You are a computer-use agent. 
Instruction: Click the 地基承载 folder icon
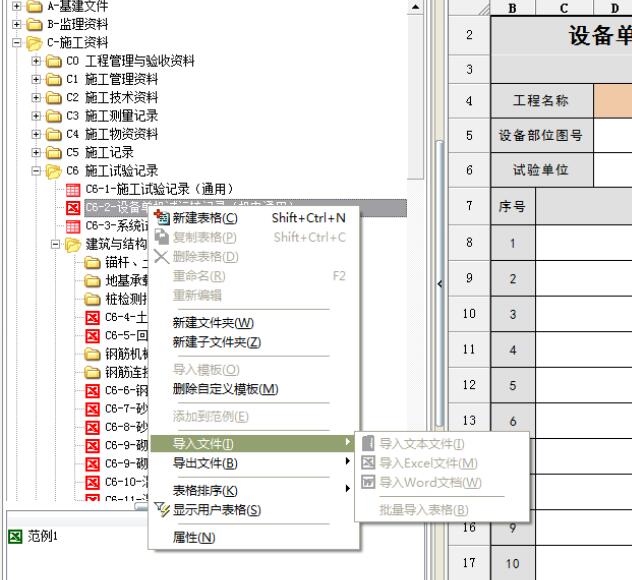pyautogui.click(x=92, y=281)
